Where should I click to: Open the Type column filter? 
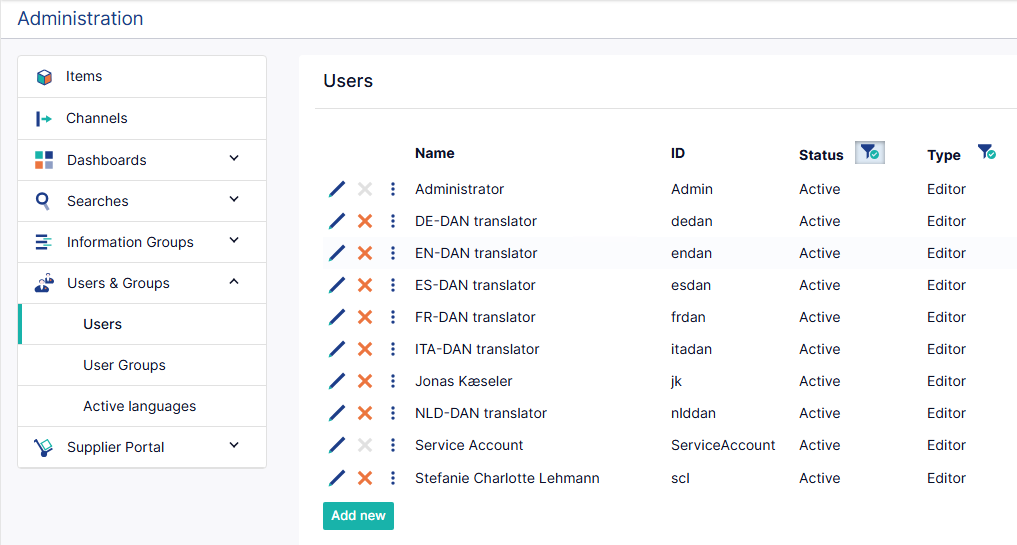click(987, 152)
